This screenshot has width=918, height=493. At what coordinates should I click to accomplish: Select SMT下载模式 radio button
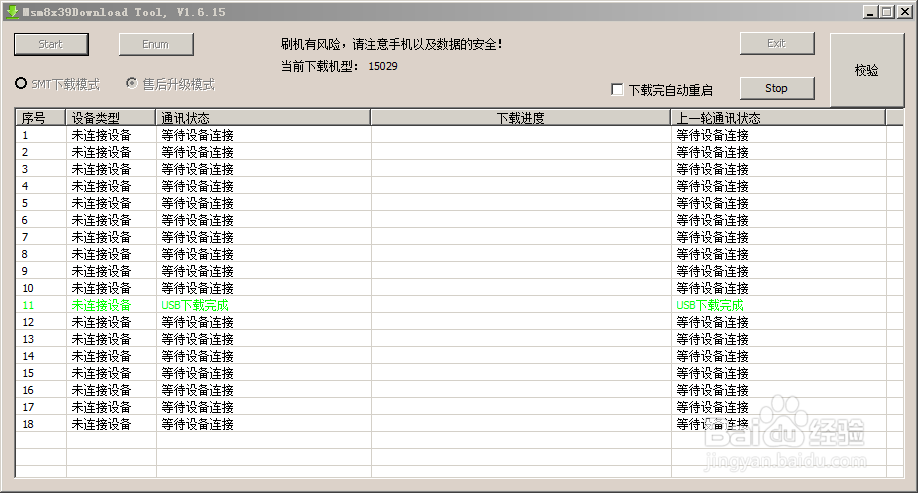click(x=21, y=84)
